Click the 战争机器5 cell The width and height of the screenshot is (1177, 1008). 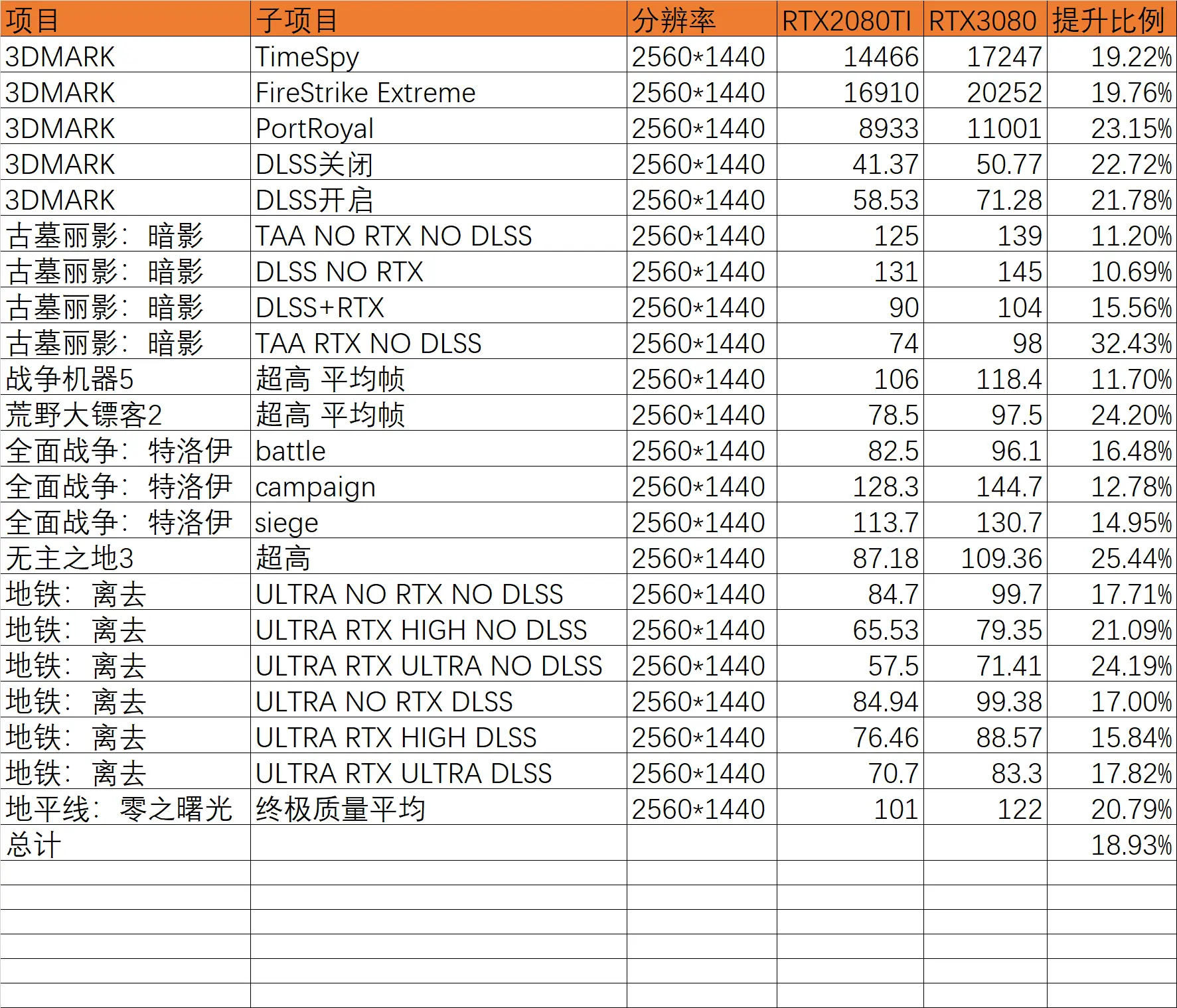pyautogui.click(x=125, y=379)
